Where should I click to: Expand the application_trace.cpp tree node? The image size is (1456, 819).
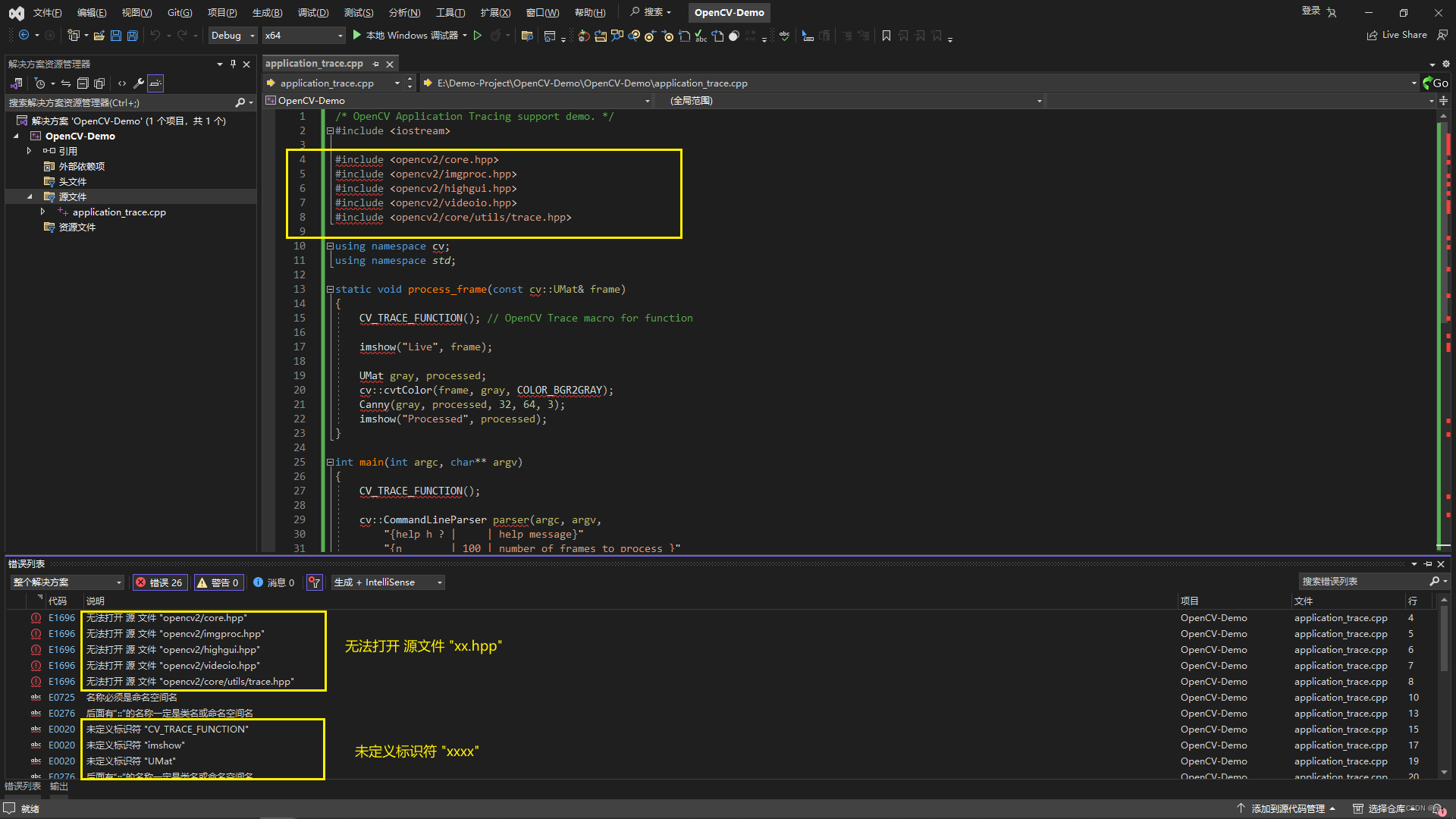pos(42,212)
